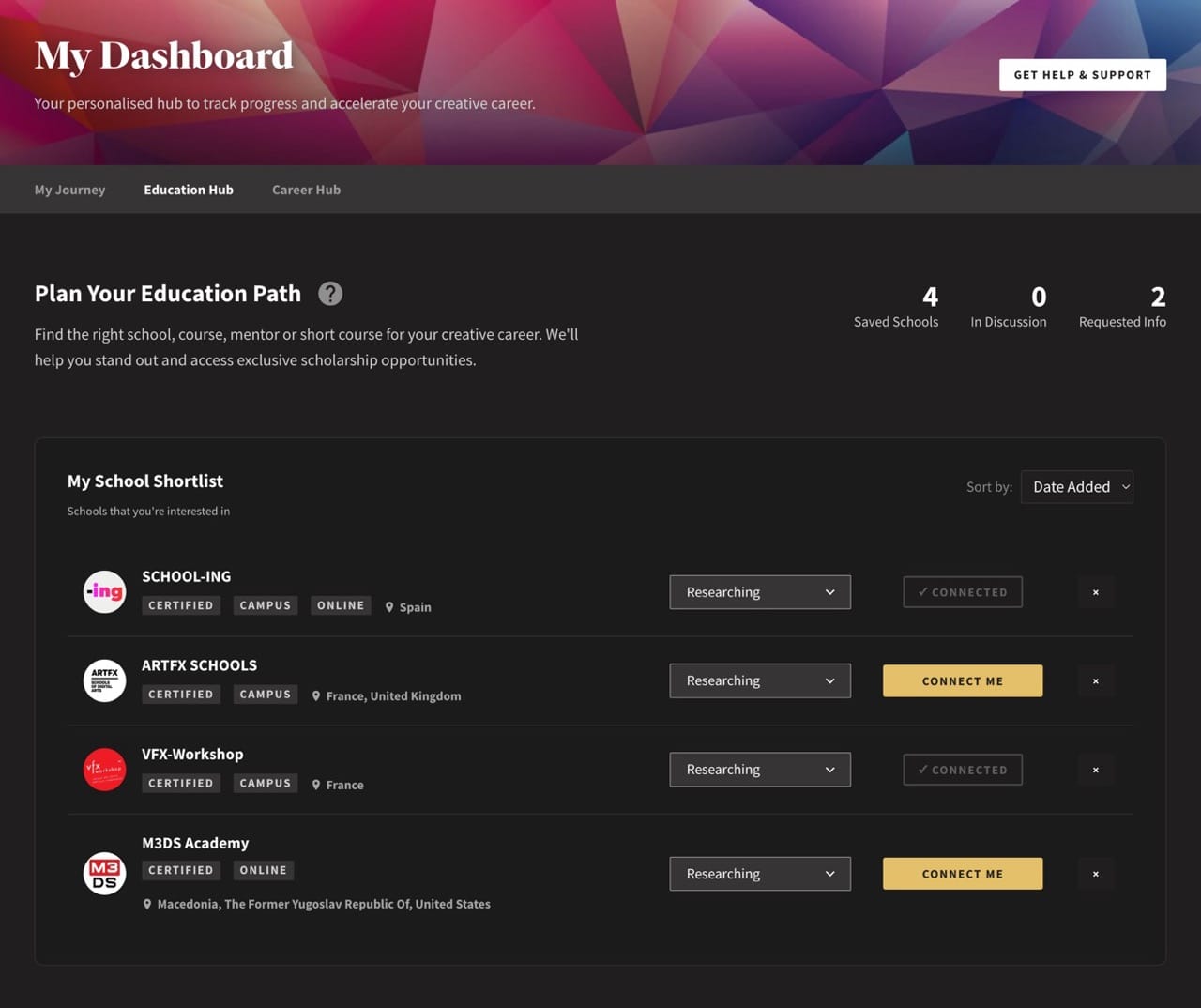Switch to the Career Hub tab
1201x1008 pixels.
point(306,190)
